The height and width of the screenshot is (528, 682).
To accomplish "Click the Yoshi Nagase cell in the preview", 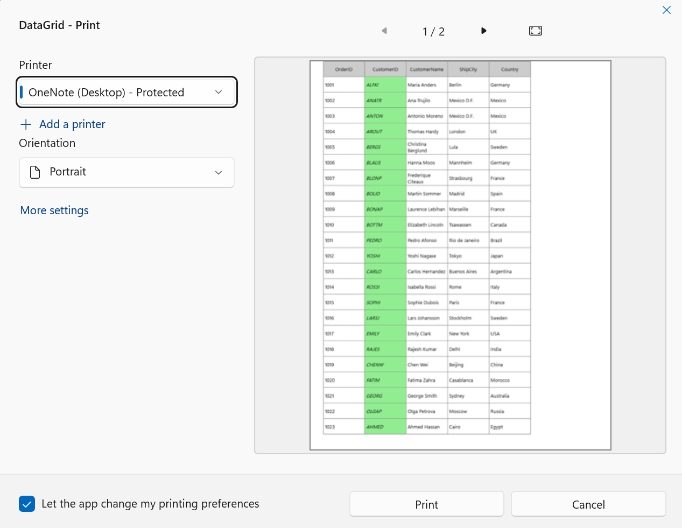I will point(427,256).
